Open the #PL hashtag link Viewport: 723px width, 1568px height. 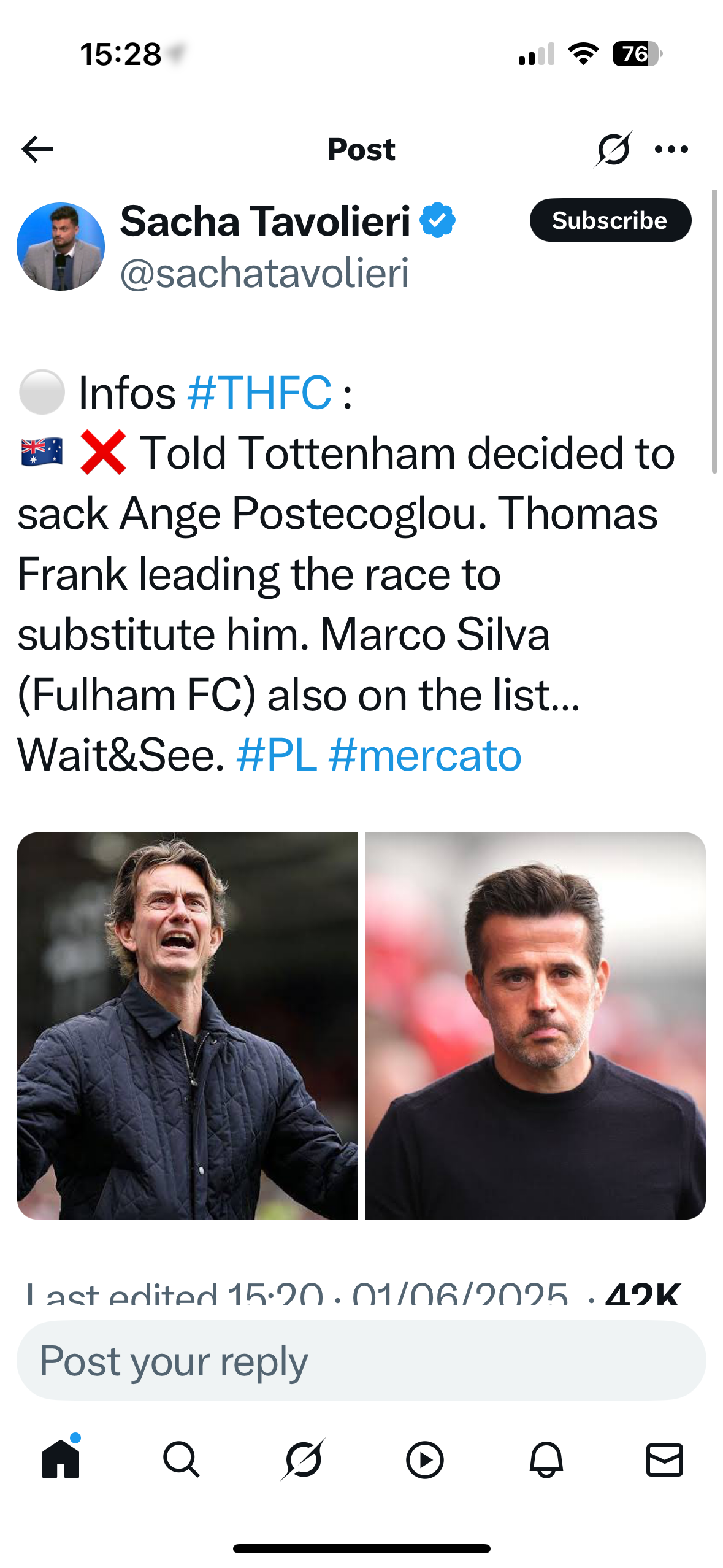[x=277, y=755]
